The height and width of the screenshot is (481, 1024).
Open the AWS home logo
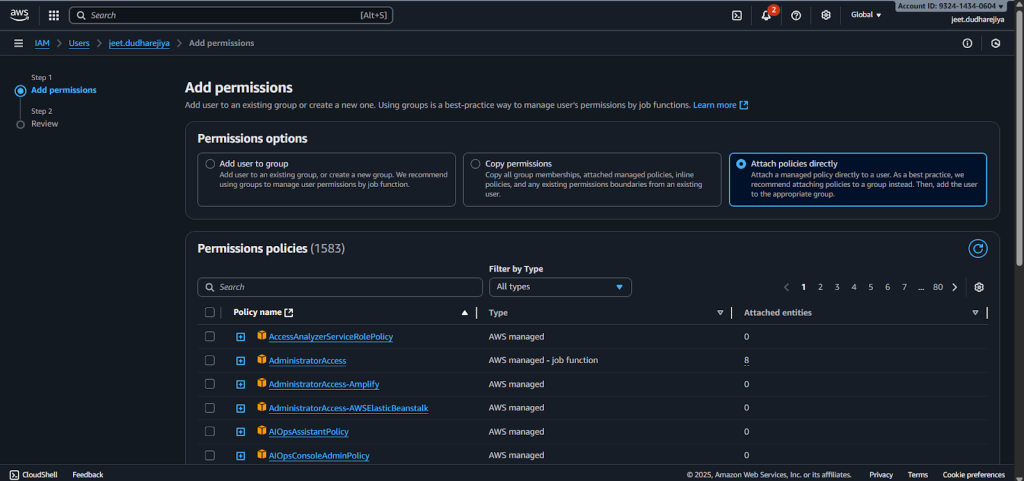pos(19,14)
